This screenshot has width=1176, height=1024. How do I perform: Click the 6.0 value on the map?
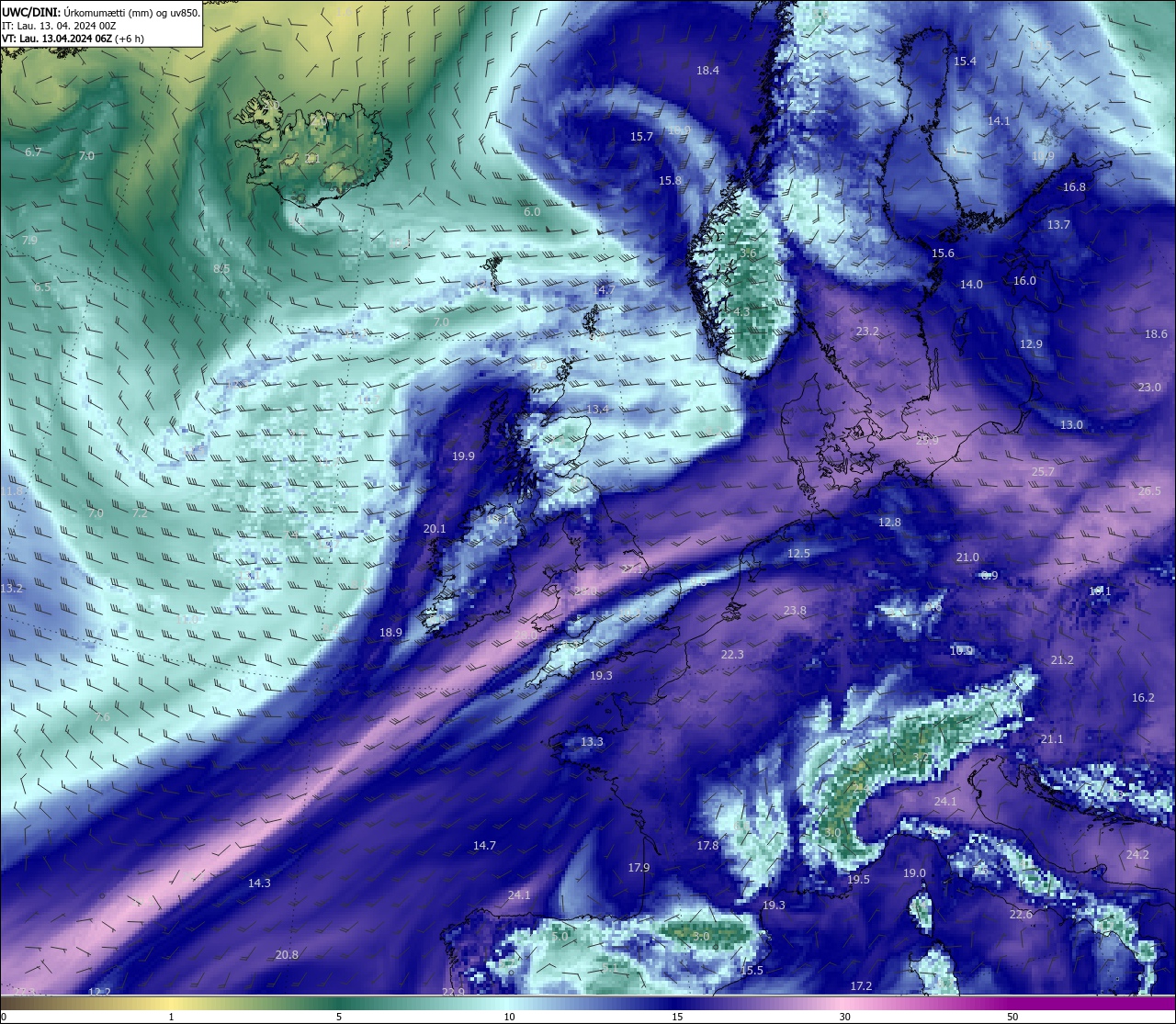click(x=532, y=212)
